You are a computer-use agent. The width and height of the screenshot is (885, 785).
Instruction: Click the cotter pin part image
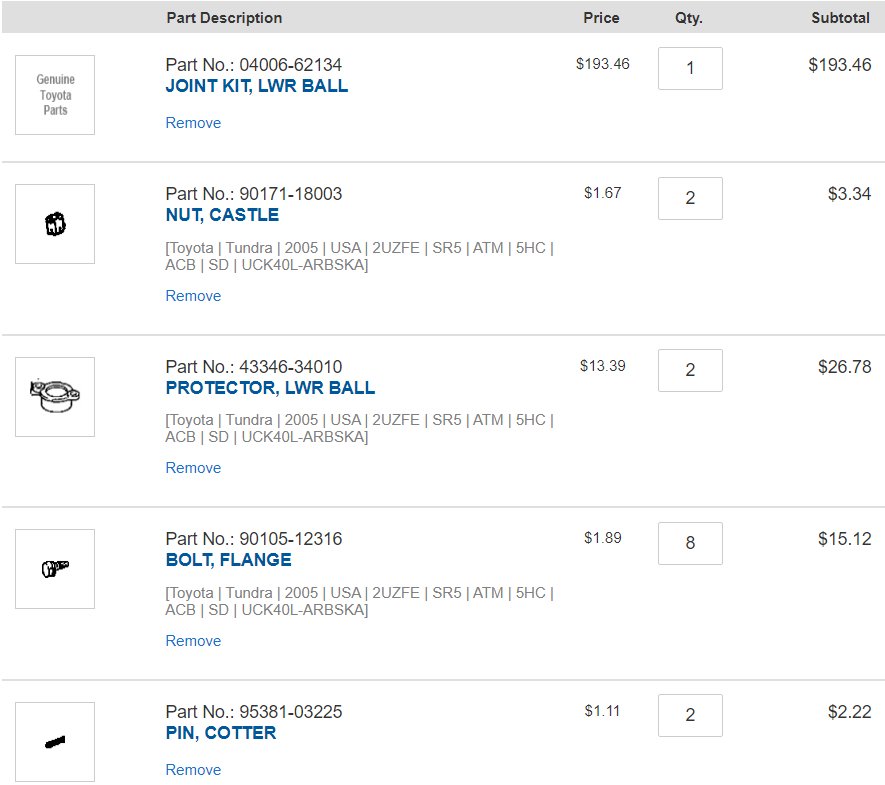coord(55,742)
